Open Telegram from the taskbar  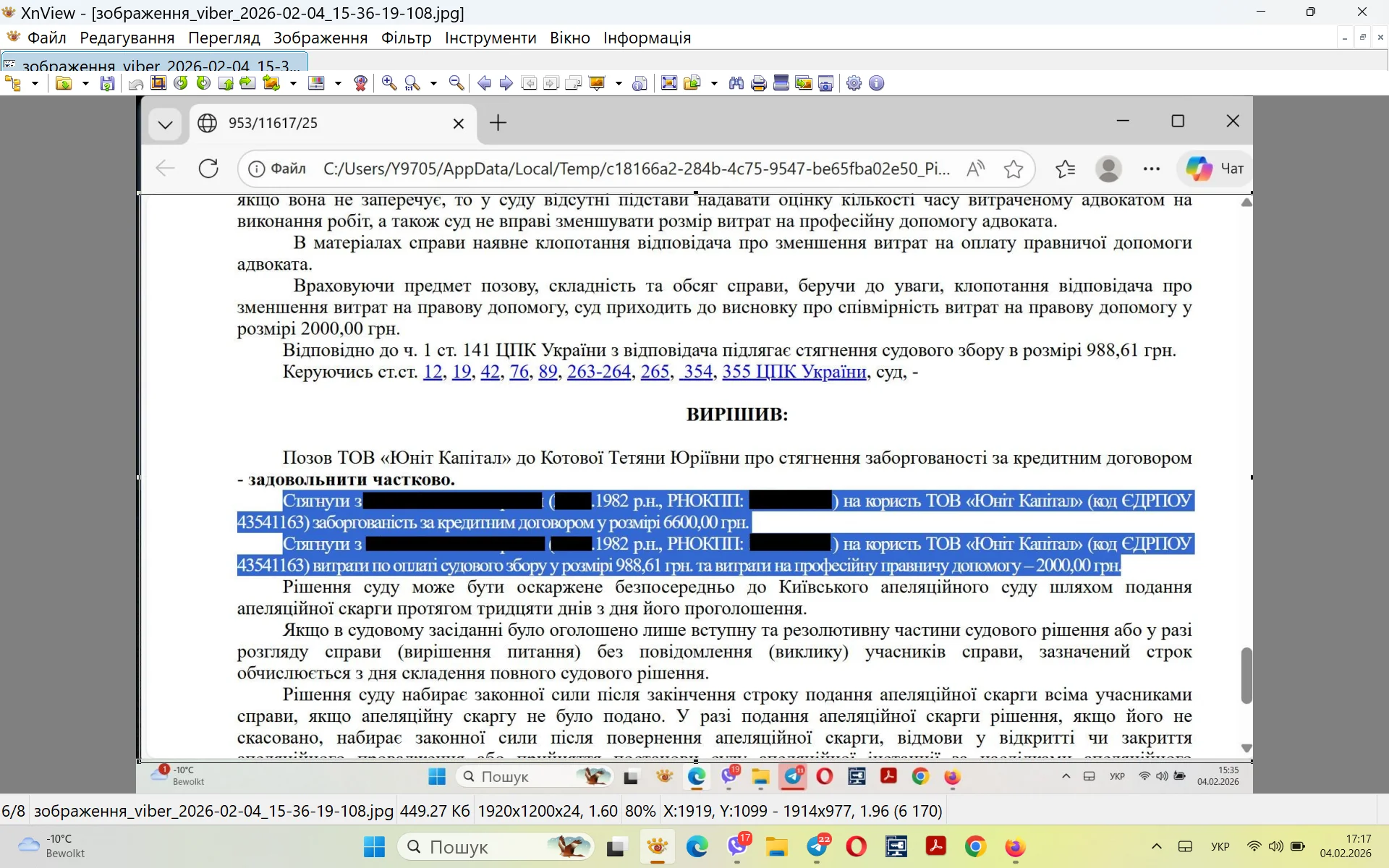point(818,848)
